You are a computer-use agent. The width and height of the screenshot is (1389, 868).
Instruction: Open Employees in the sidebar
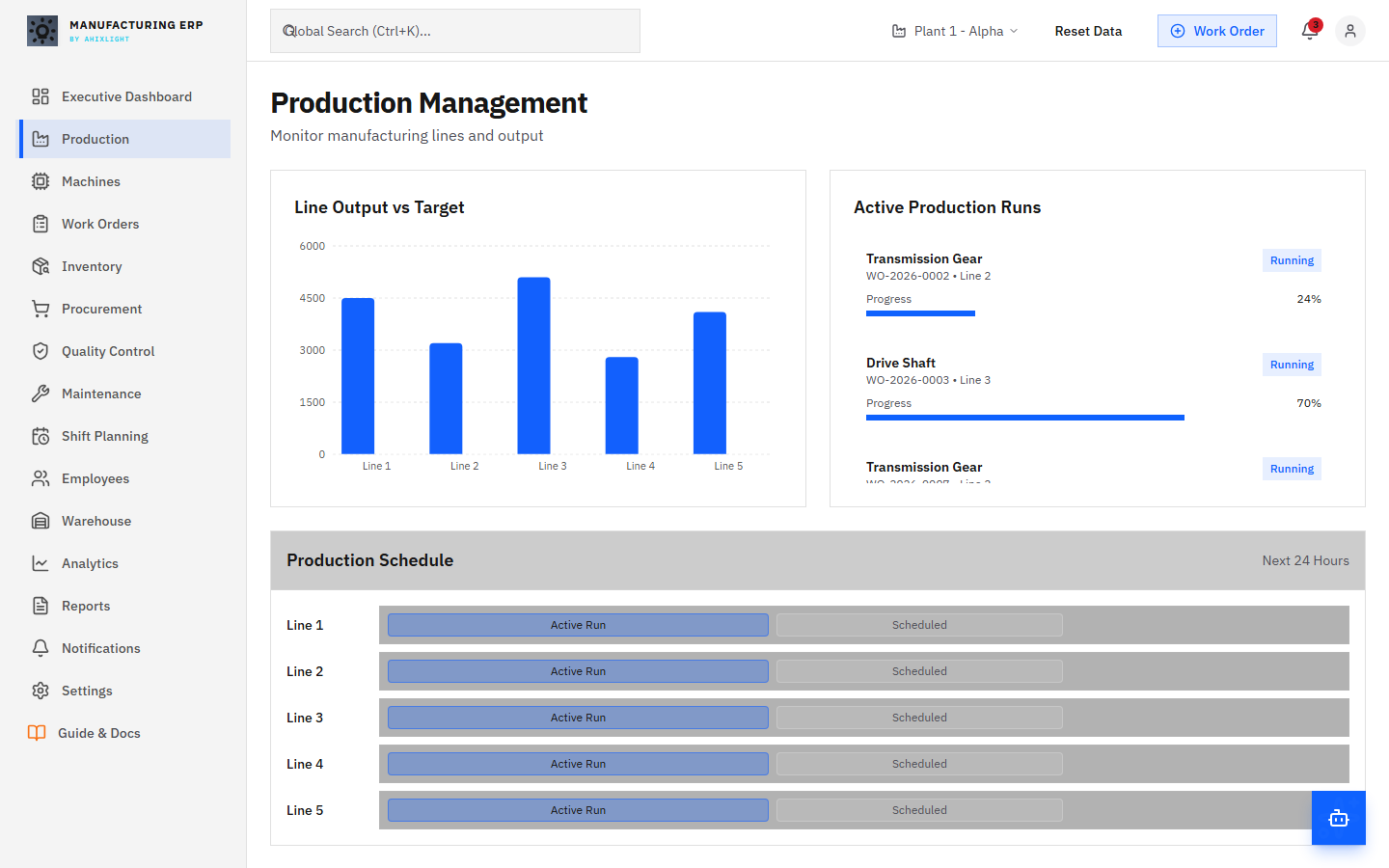[125, 478]
